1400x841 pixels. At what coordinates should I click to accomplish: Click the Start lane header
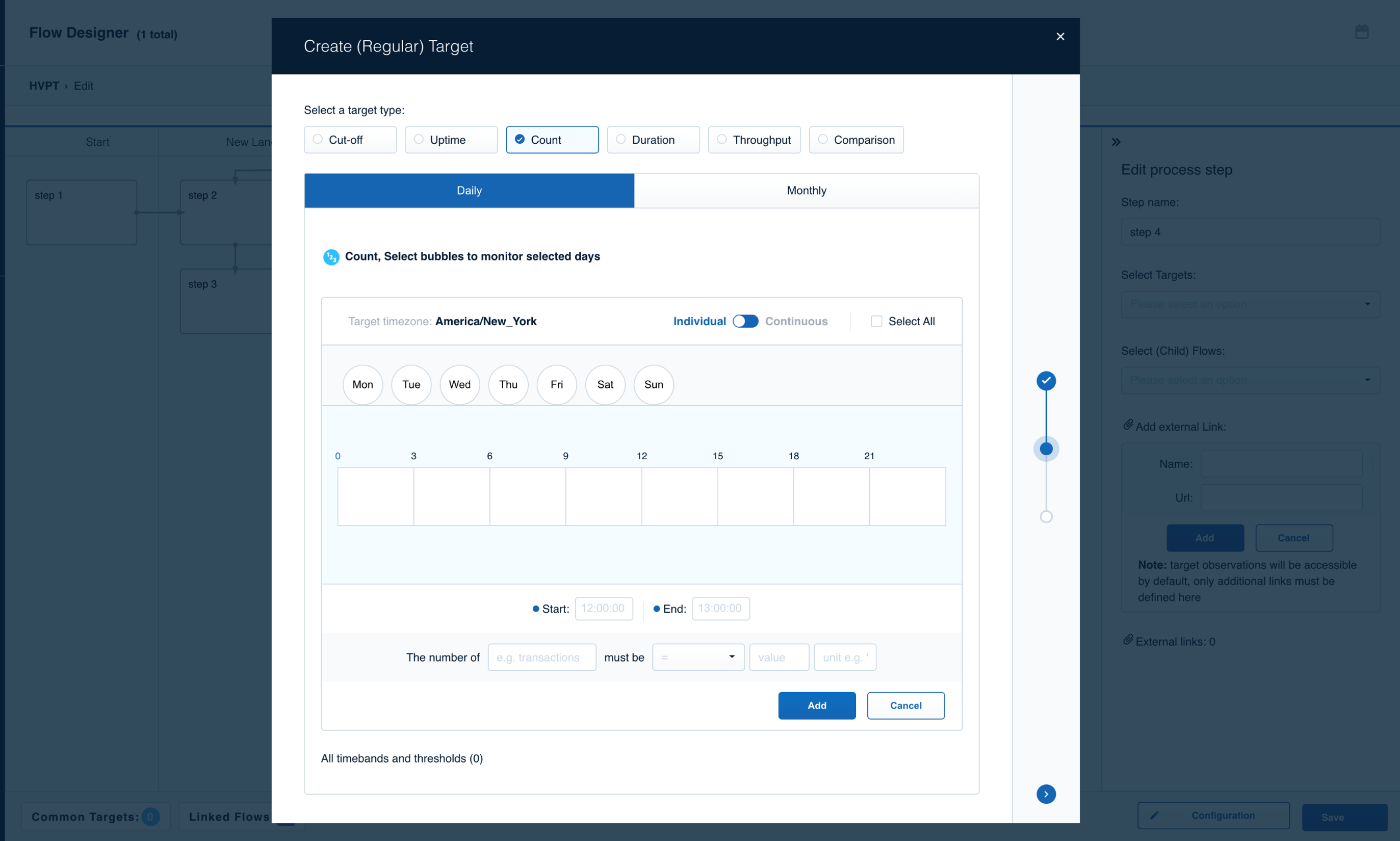[97, 142]
